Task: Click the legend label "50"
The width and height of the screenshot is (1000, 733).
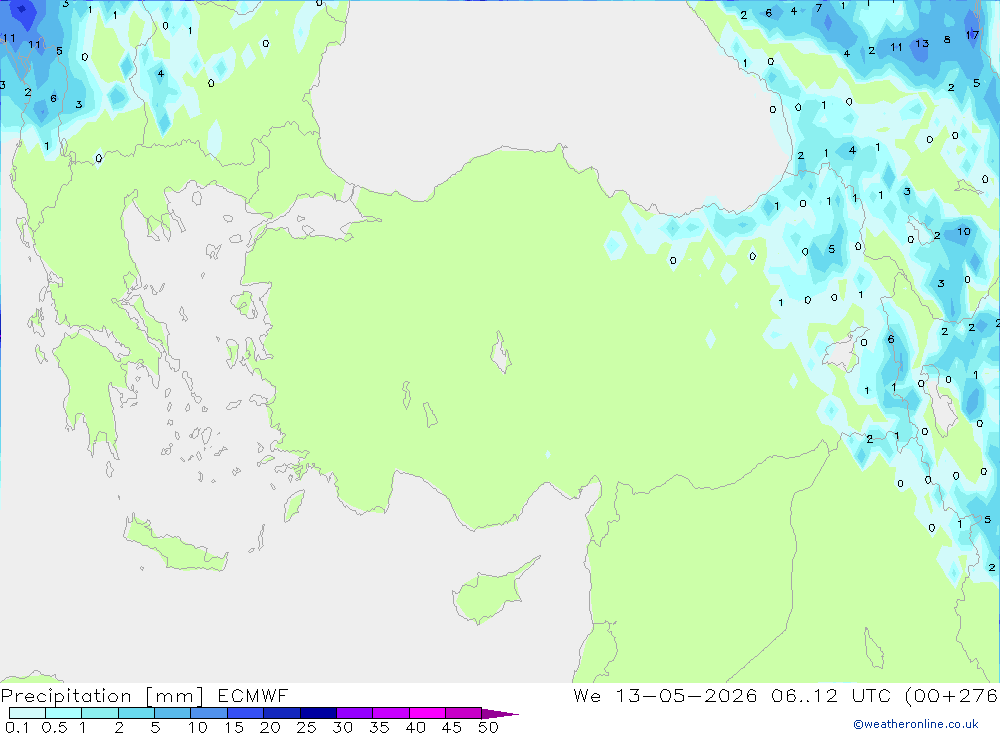Action: point(489,727)
